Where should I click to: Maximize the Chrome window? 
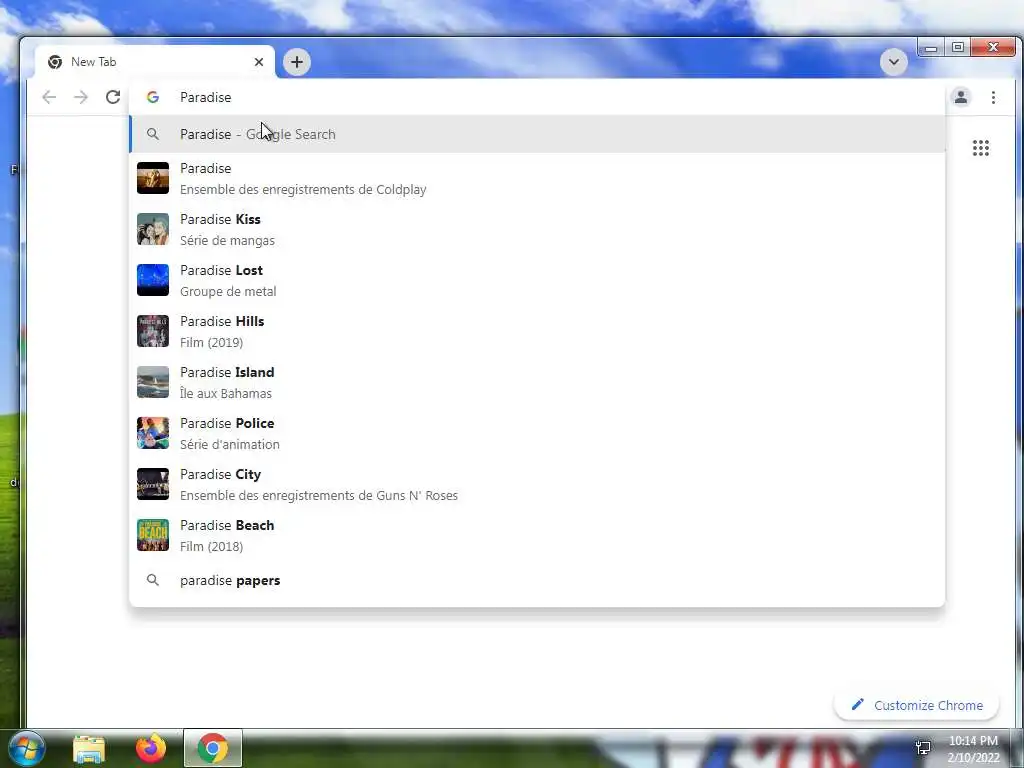click(x=957, y=47)
